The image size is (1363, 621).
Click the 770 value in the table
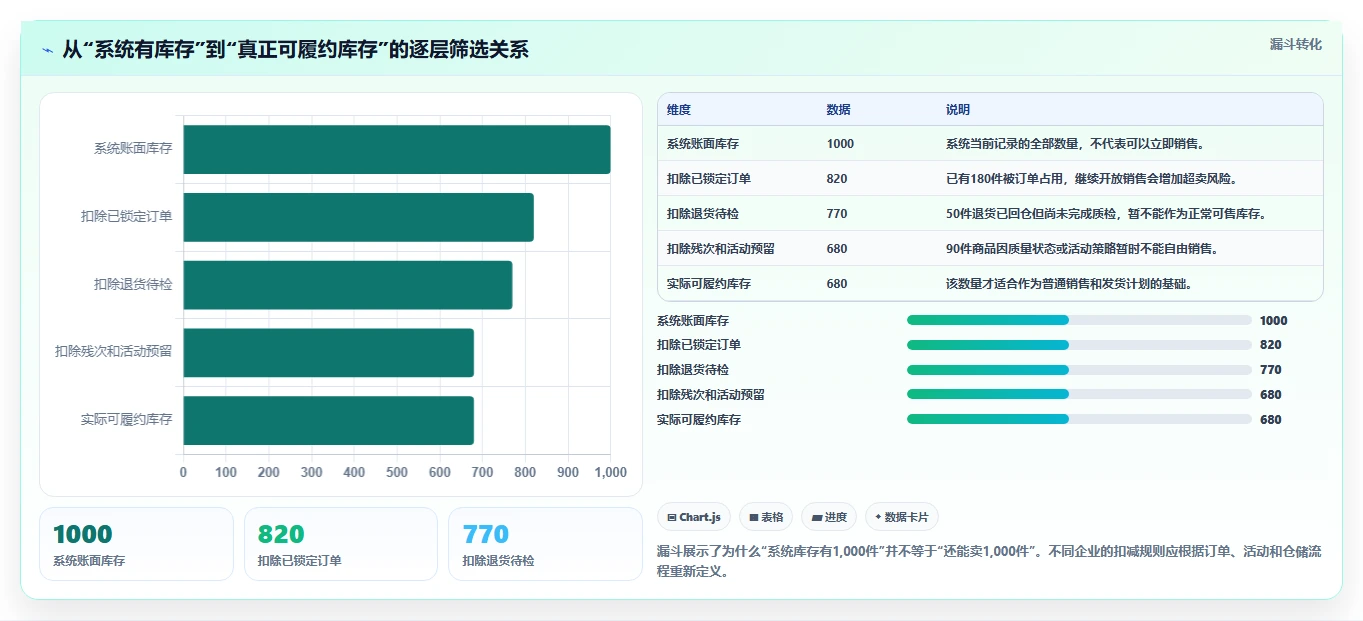(x=837, y=213)
